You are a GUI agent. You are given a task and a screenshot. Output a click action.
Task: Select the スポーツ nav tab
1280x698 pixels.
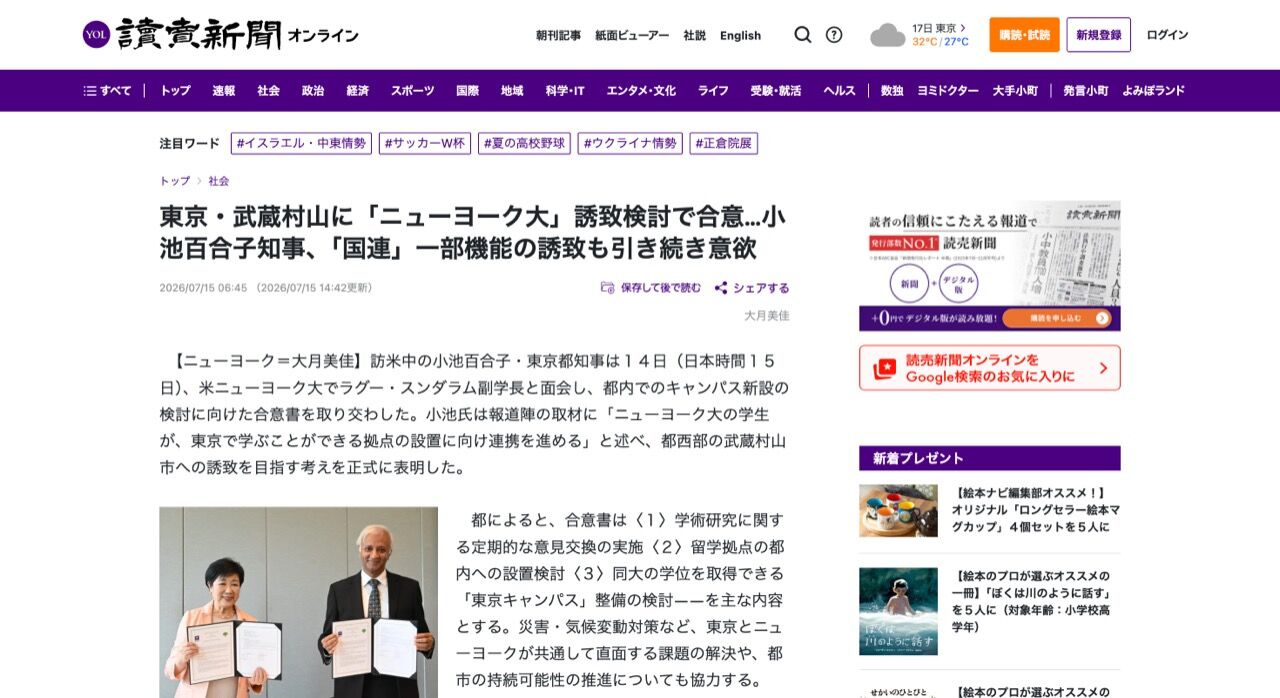(412, 91)
